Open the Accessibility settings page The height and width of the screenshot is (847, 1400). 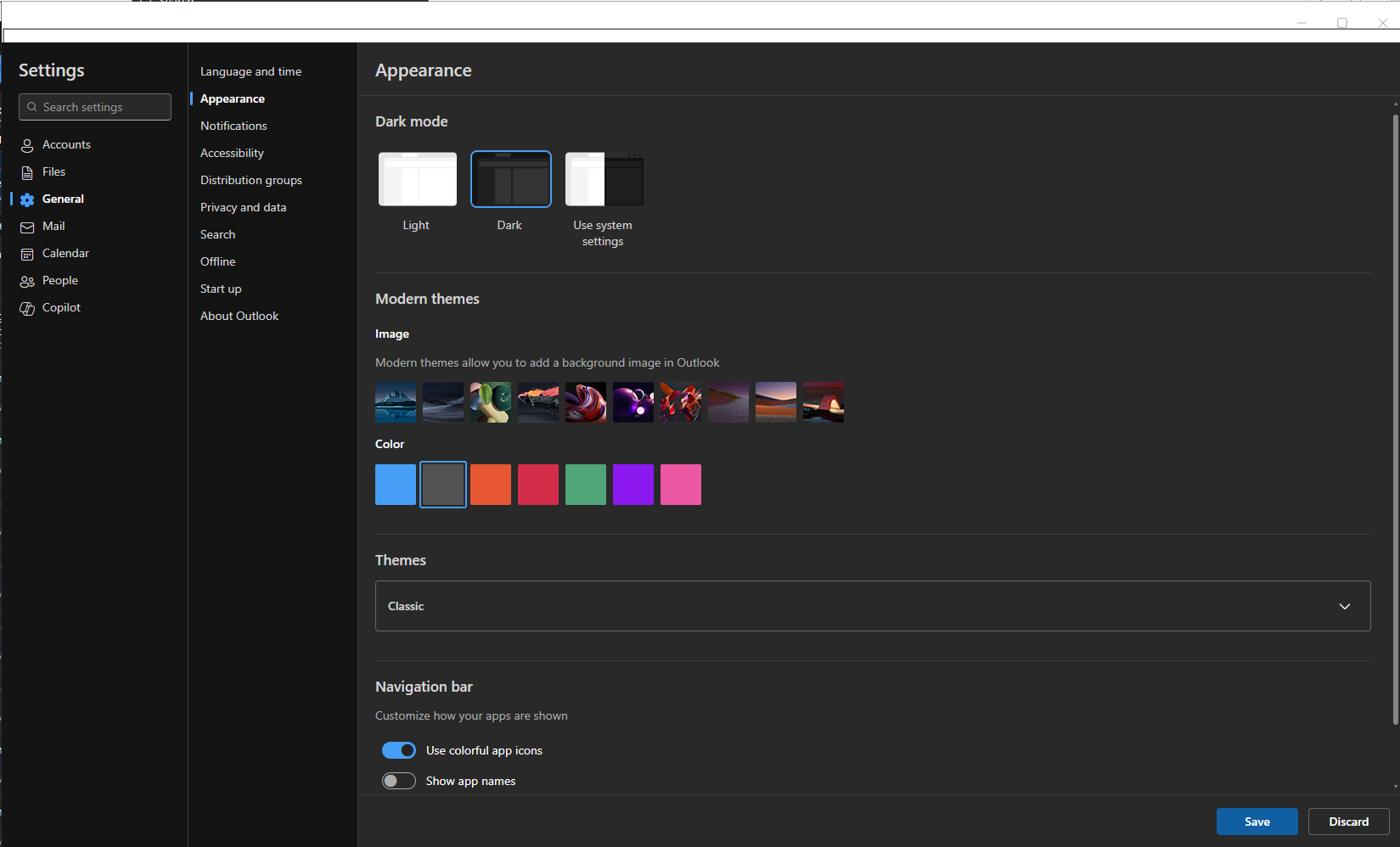(x=232, y=153)
